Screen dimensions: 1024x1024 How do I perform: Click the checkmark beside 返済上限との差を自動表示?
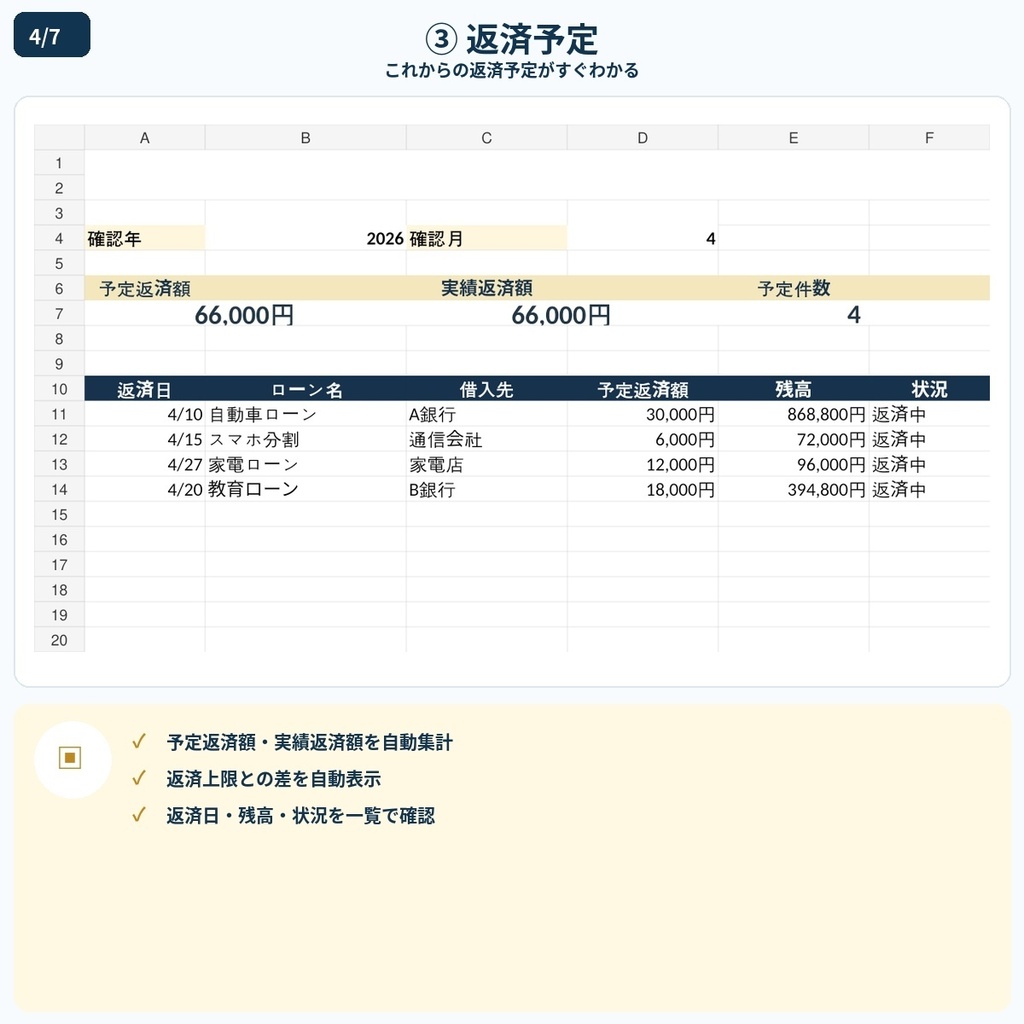point(138,778)
